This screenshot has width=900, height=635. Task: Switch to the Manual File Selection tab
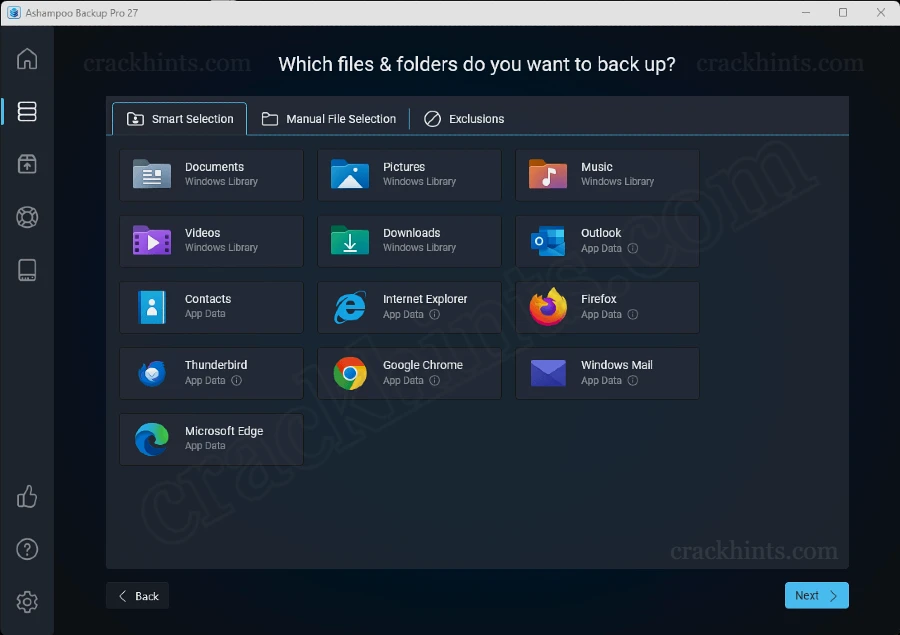tap(329, 119)
